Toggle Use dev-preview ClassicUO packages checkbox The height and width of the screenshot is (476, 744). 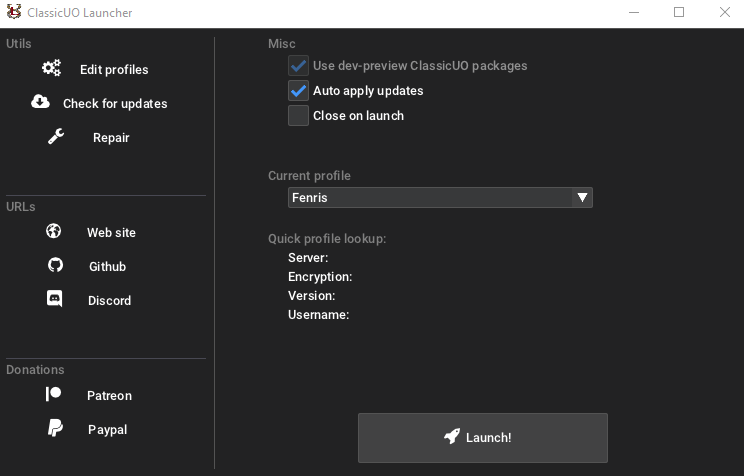click(298, 66)
